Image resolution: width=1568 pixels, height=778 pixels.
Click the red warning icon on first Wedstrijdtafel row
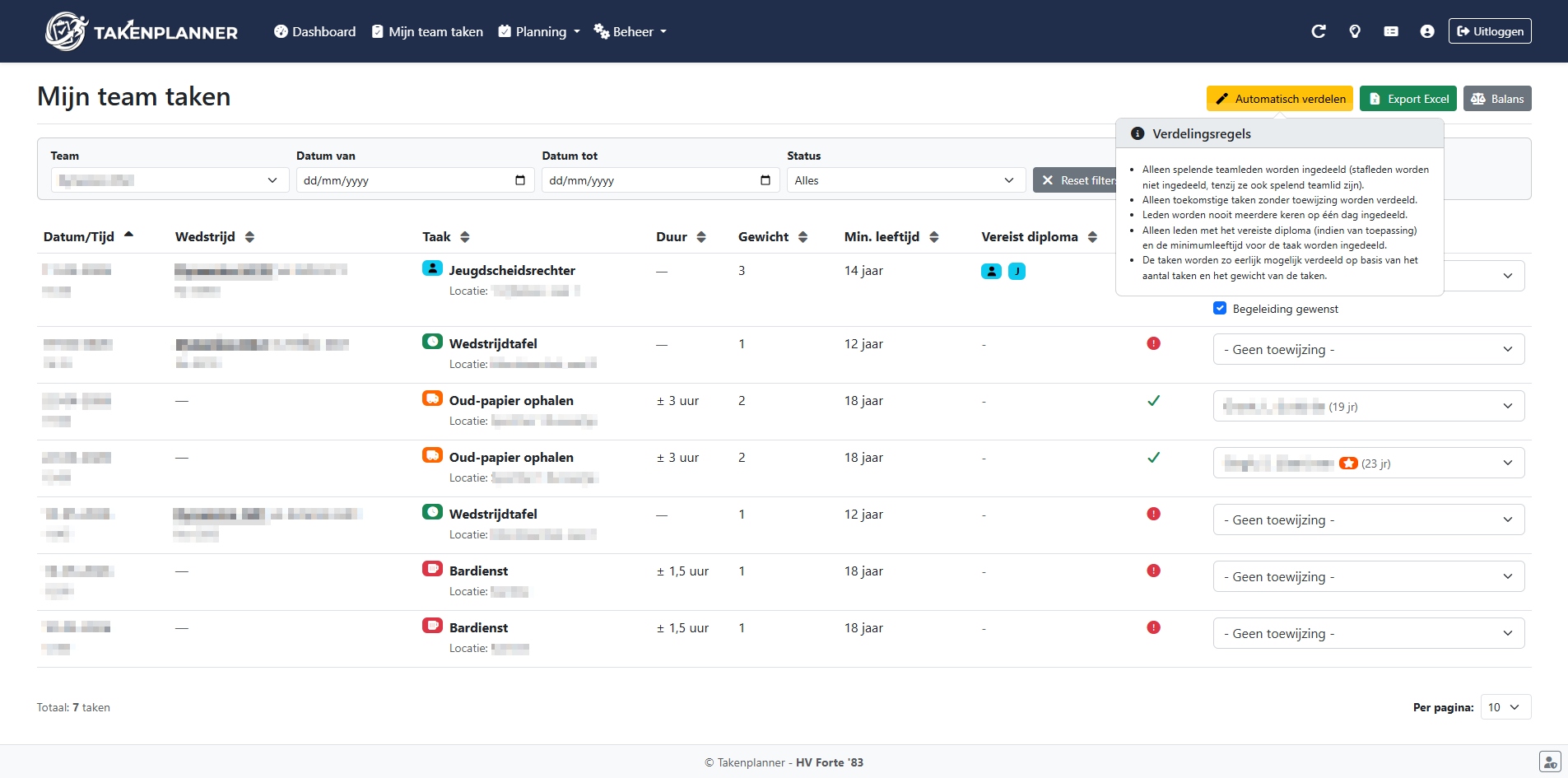(x=1153, y=343)
